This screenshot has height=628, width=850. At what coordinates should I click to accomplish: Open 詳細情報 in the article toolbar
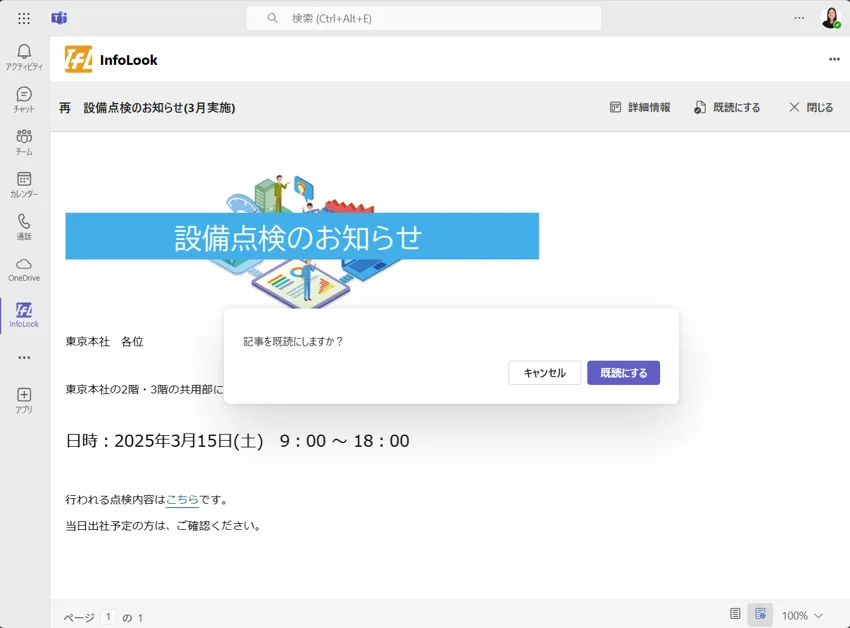(x=640, y=107)
